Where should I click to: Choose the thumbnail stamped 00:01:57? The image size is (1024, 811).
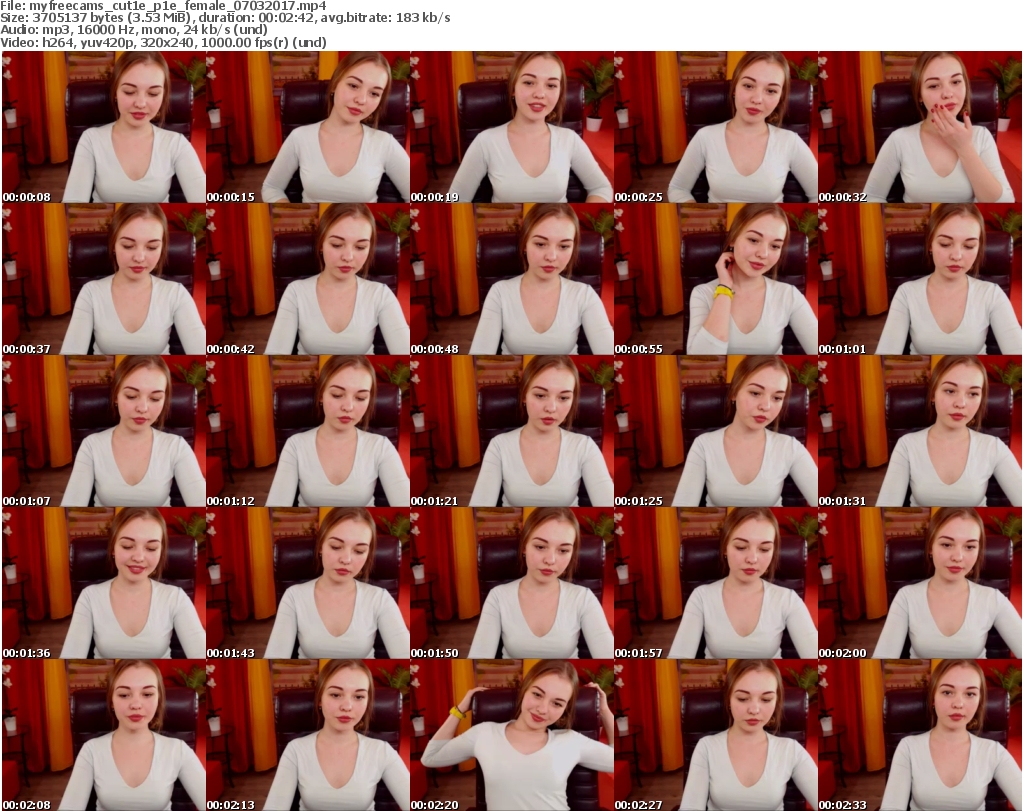716,584
